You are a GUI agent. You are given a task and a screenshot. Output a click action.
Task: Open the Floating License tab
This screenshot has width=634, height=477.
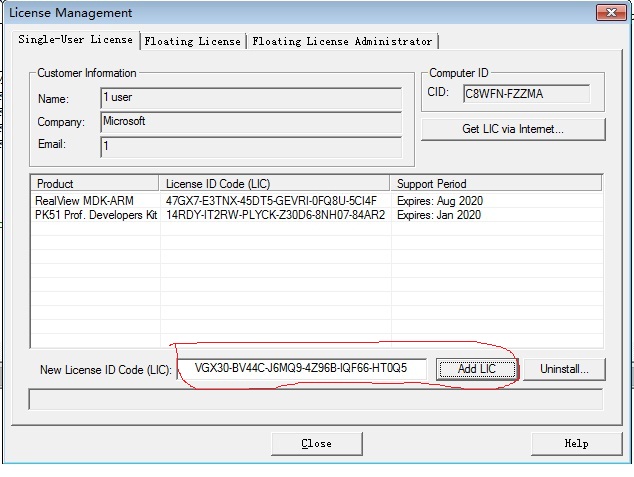[x=193, y=41]
